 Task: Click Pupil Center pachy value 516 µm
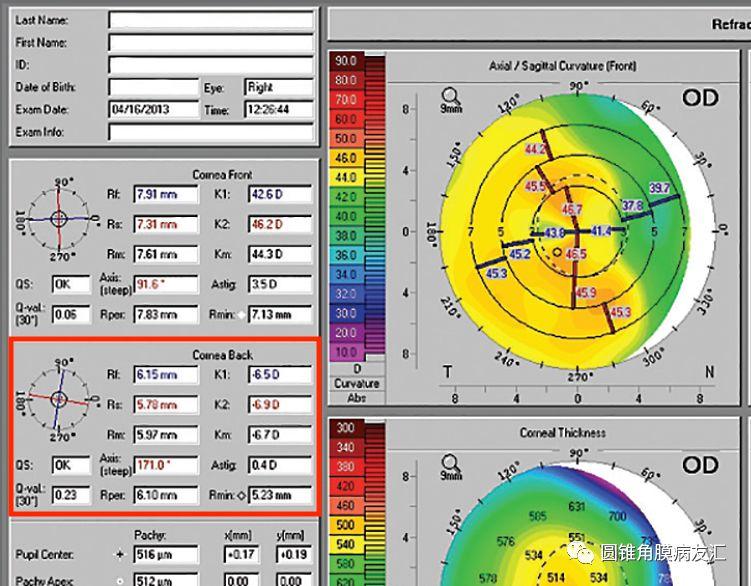tap(166, 555)
